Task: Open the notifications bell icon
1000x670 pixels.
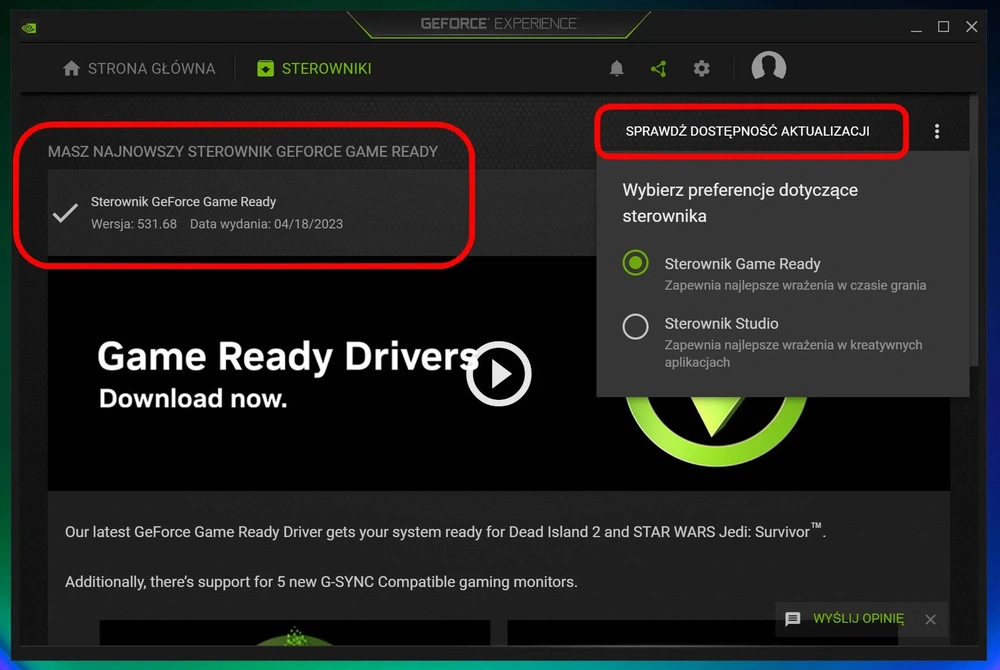Action: pyautogui.click(x=616, y=68)
